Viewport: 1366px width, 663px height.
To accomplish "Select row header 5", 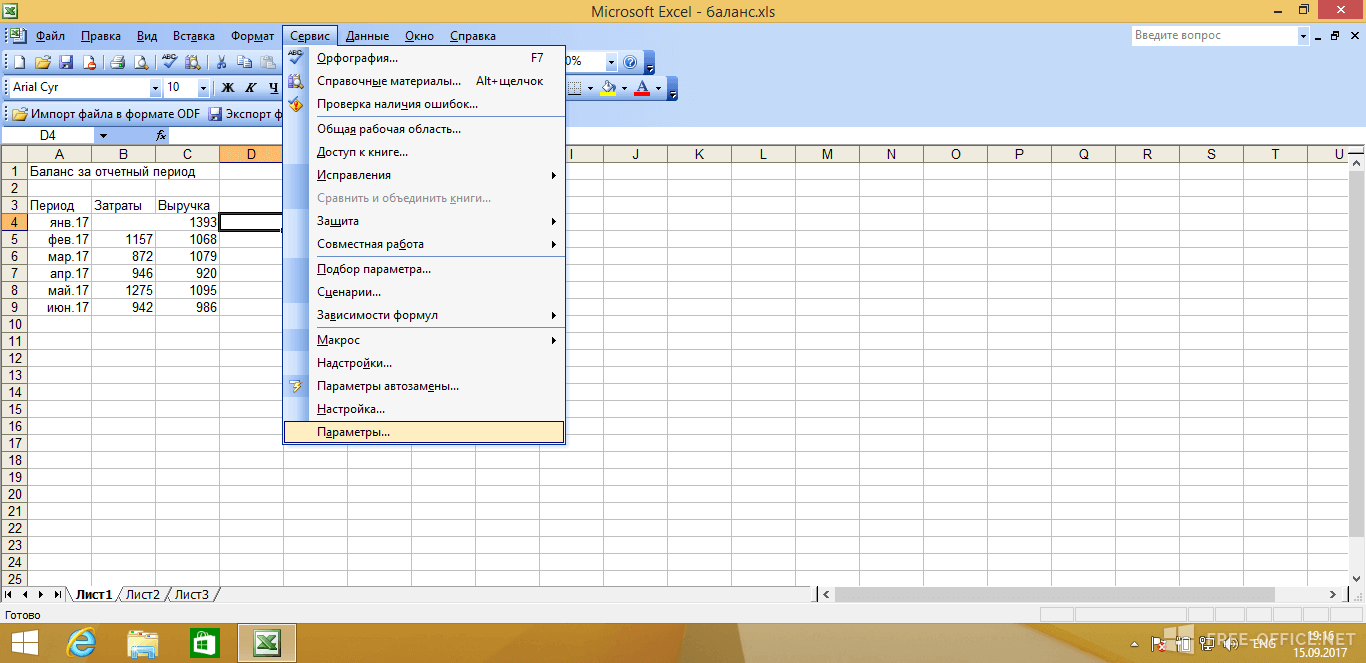I will pyautogui.click(x=15, y=240).
